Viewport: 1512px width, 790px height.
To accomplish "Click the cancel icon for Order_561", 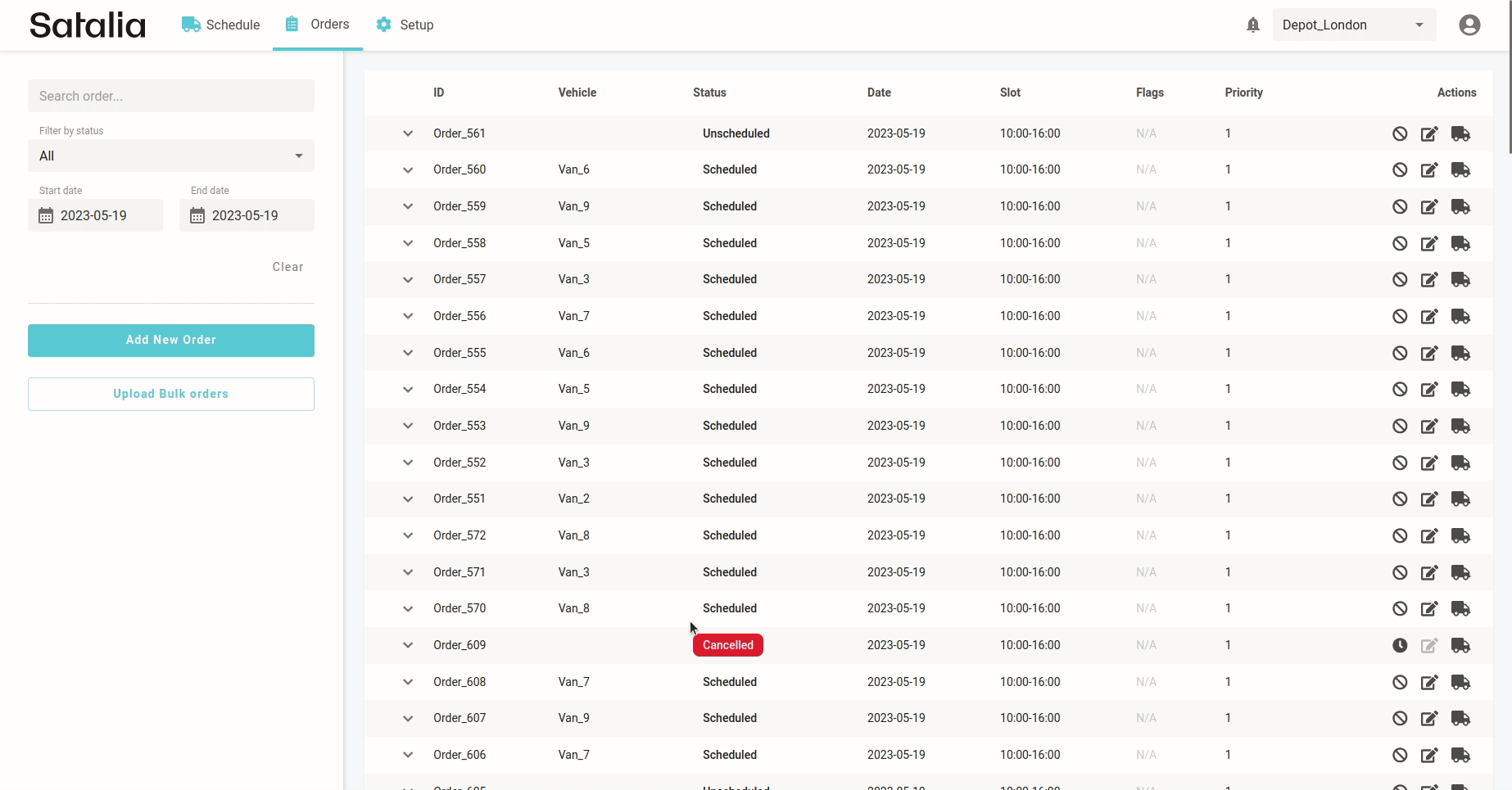I will point(1400,133).
